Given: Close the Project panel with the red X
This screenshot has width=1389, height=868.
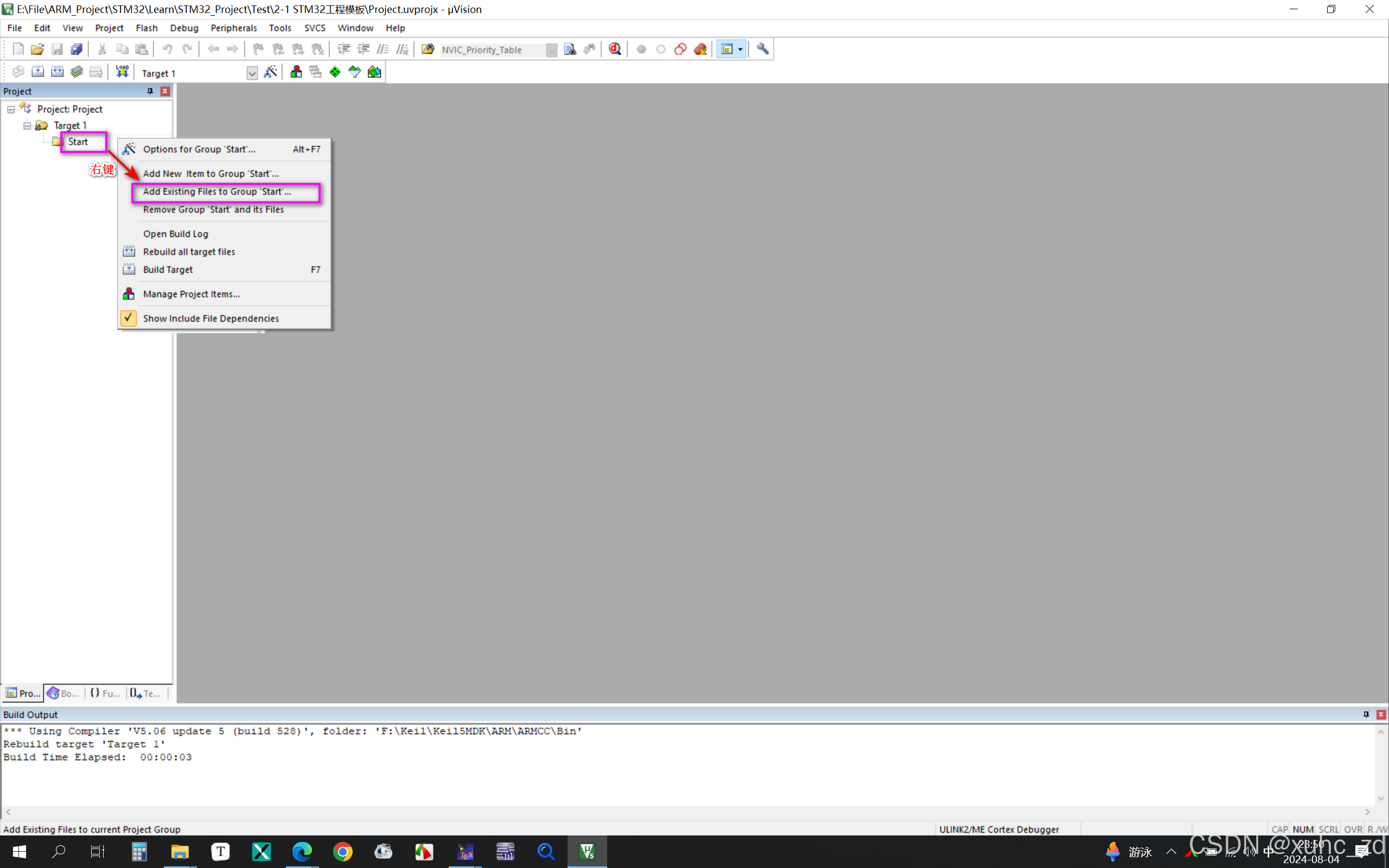Looking at the screenshot, I should (x=165, y=91).
